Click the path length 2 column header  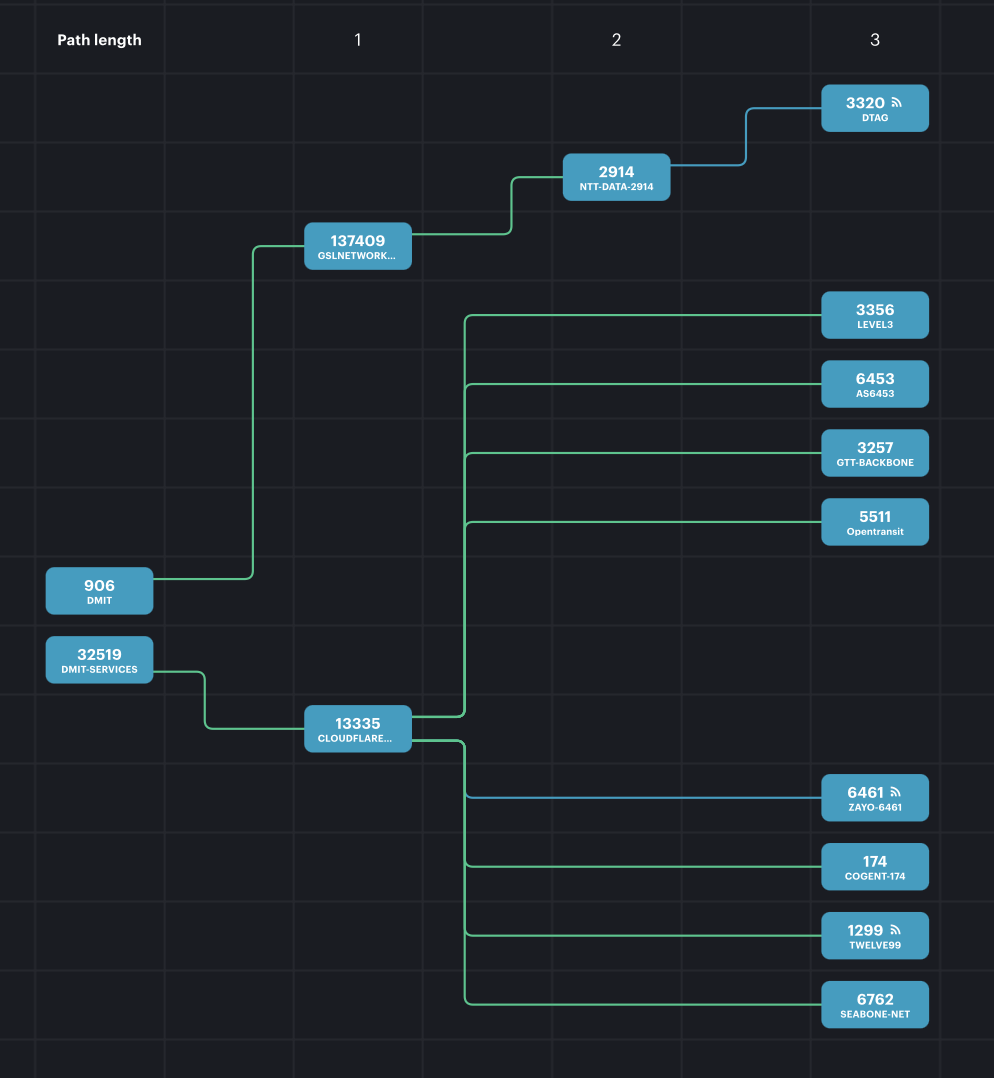616,40
